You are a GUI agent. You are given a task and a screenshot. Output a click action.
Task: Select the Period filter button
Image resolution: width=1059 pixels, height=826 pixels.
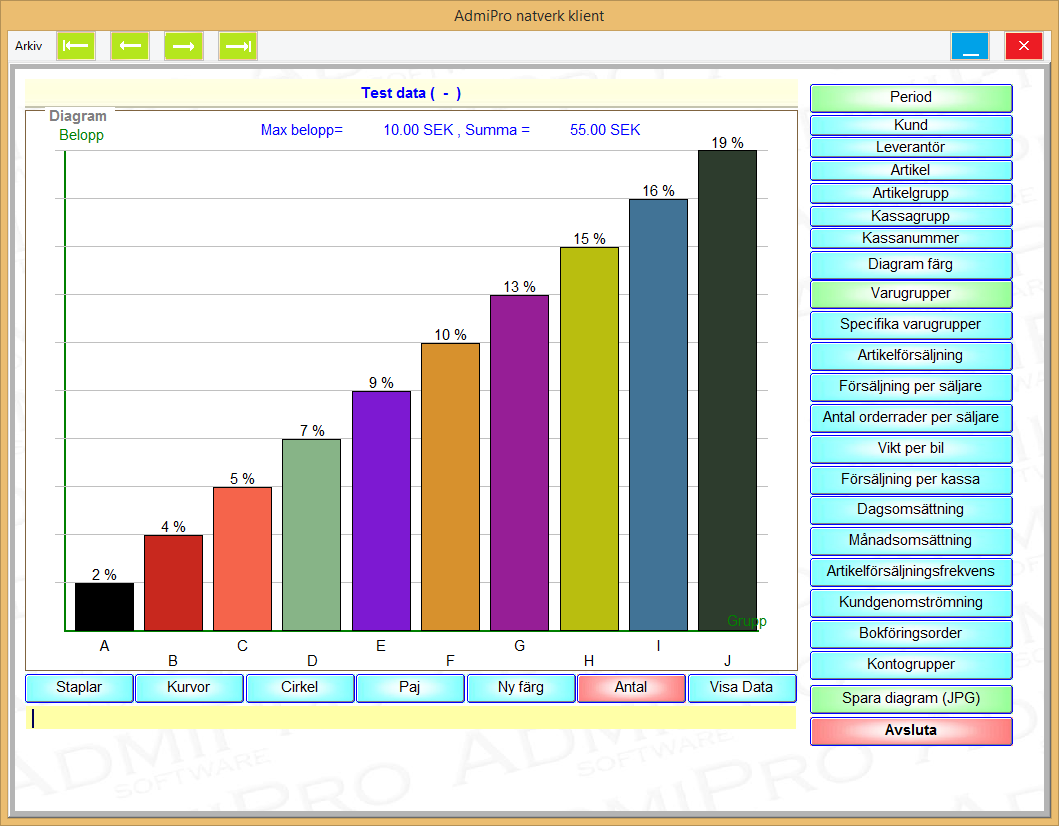tap(911, 98)
